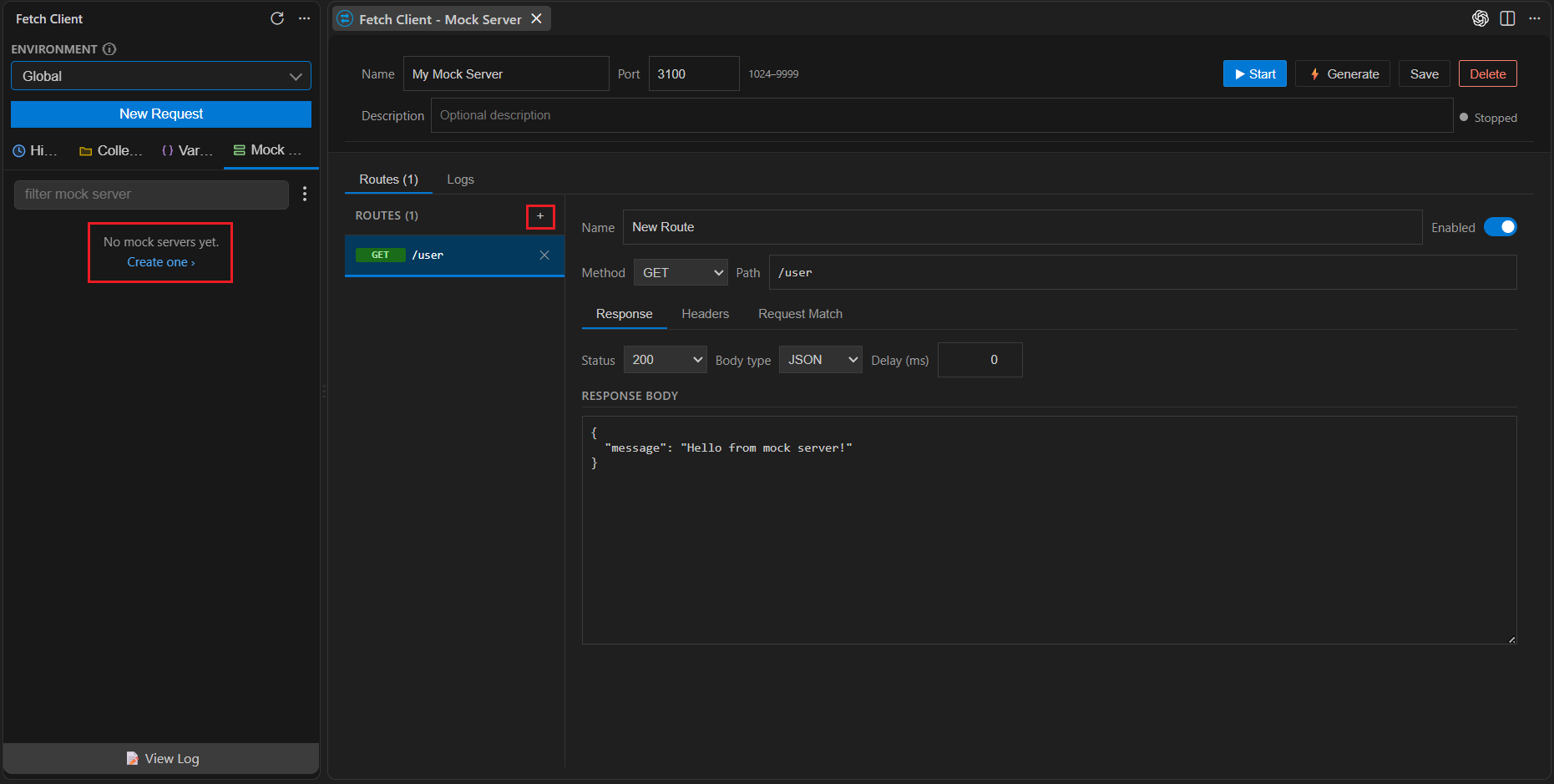The height and width of the screenshot is (784, 1554).
Task: Click the server Name field My Mock Server
Action: pos(506,74)
